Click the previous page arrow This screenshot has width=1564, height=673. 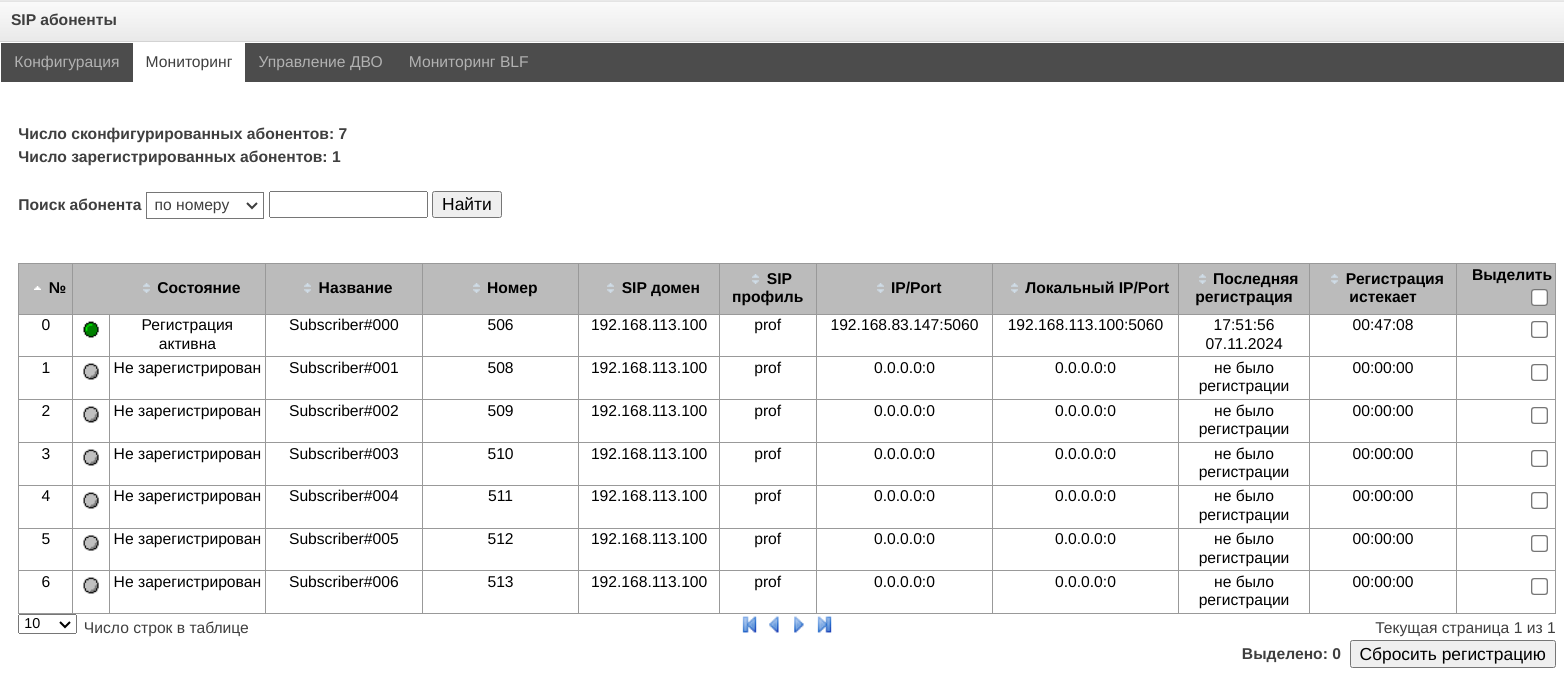point(774,625)
